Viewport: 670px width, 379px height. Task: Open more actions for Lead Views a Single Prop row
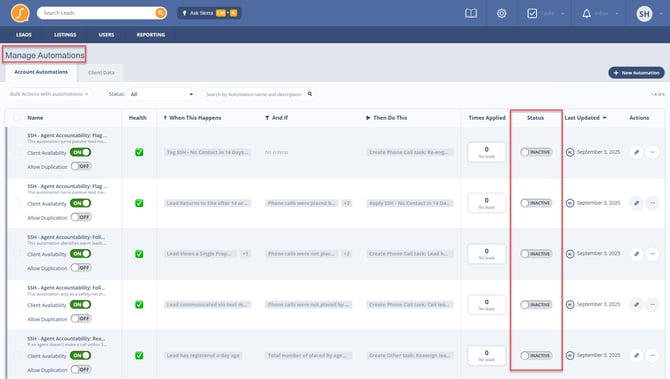652,254
